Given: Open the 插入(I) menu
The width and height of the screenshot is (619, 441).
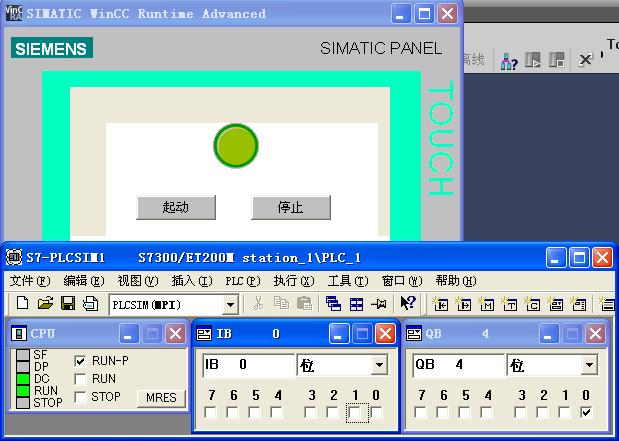Looking at the screenshot, I should tap(192, 281).
